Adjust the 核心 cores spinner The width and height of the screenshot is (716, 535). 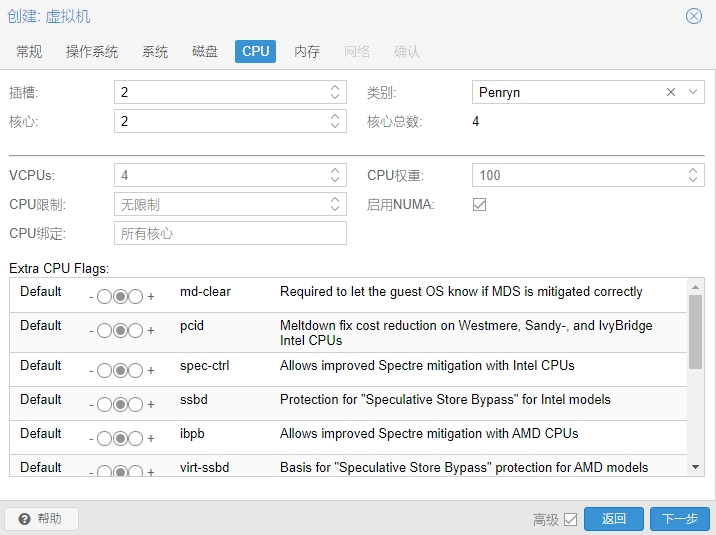[x=335, y=121]
